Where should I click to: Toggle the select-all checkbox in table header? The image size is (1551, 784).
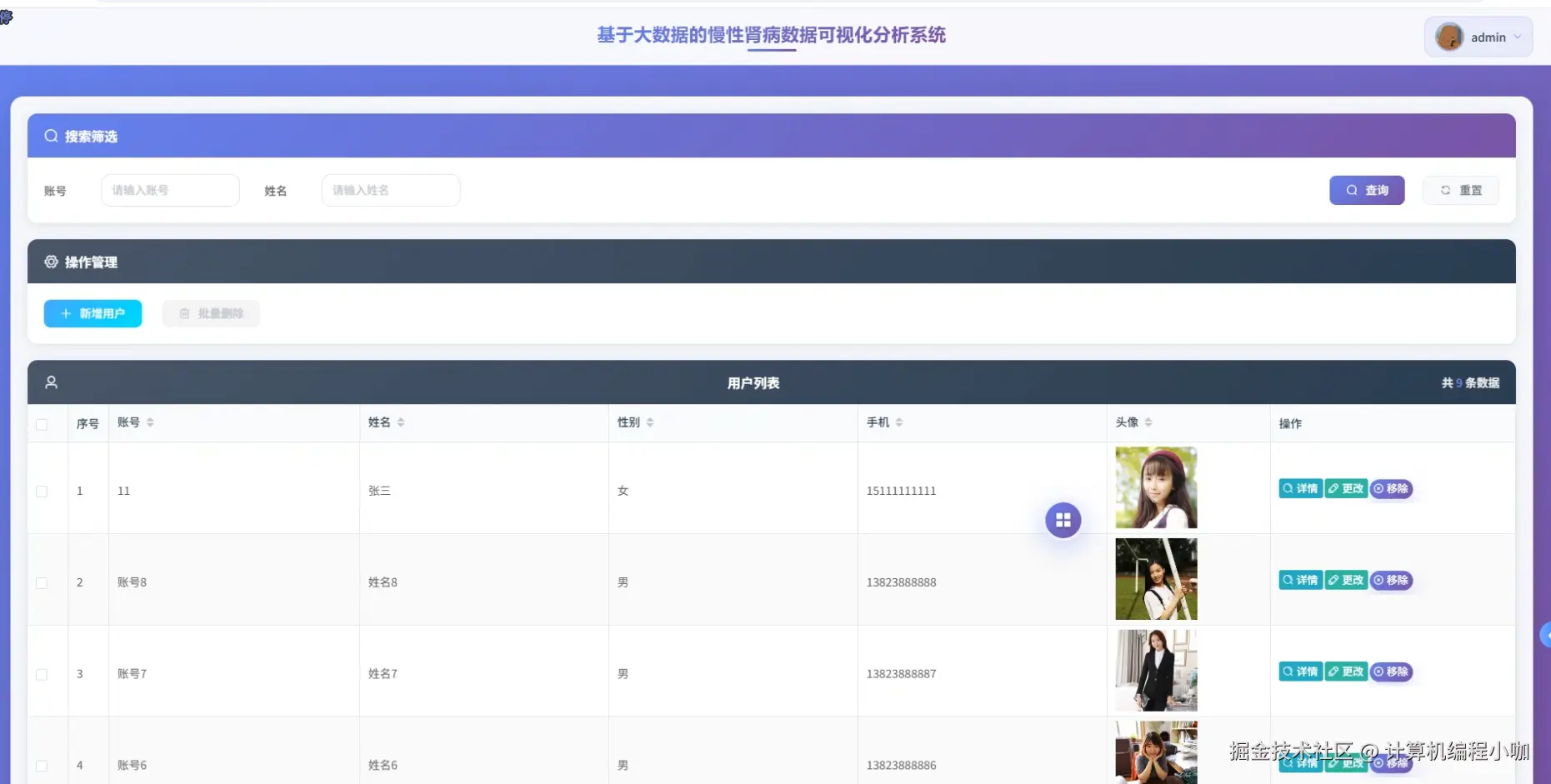coord(42,424)
